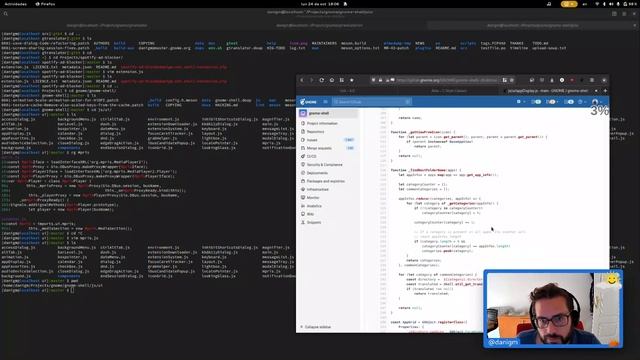Open GitLab help dropdown
640x360 pixels.
tap(582, 102)
